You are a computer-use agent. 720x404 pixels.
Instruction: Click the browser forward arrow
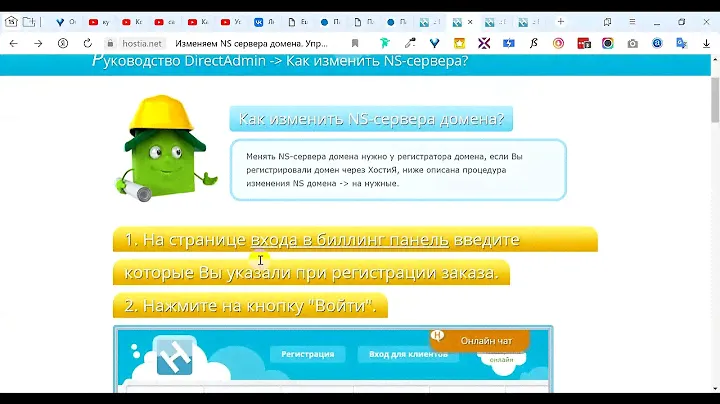tap(38, 43)
